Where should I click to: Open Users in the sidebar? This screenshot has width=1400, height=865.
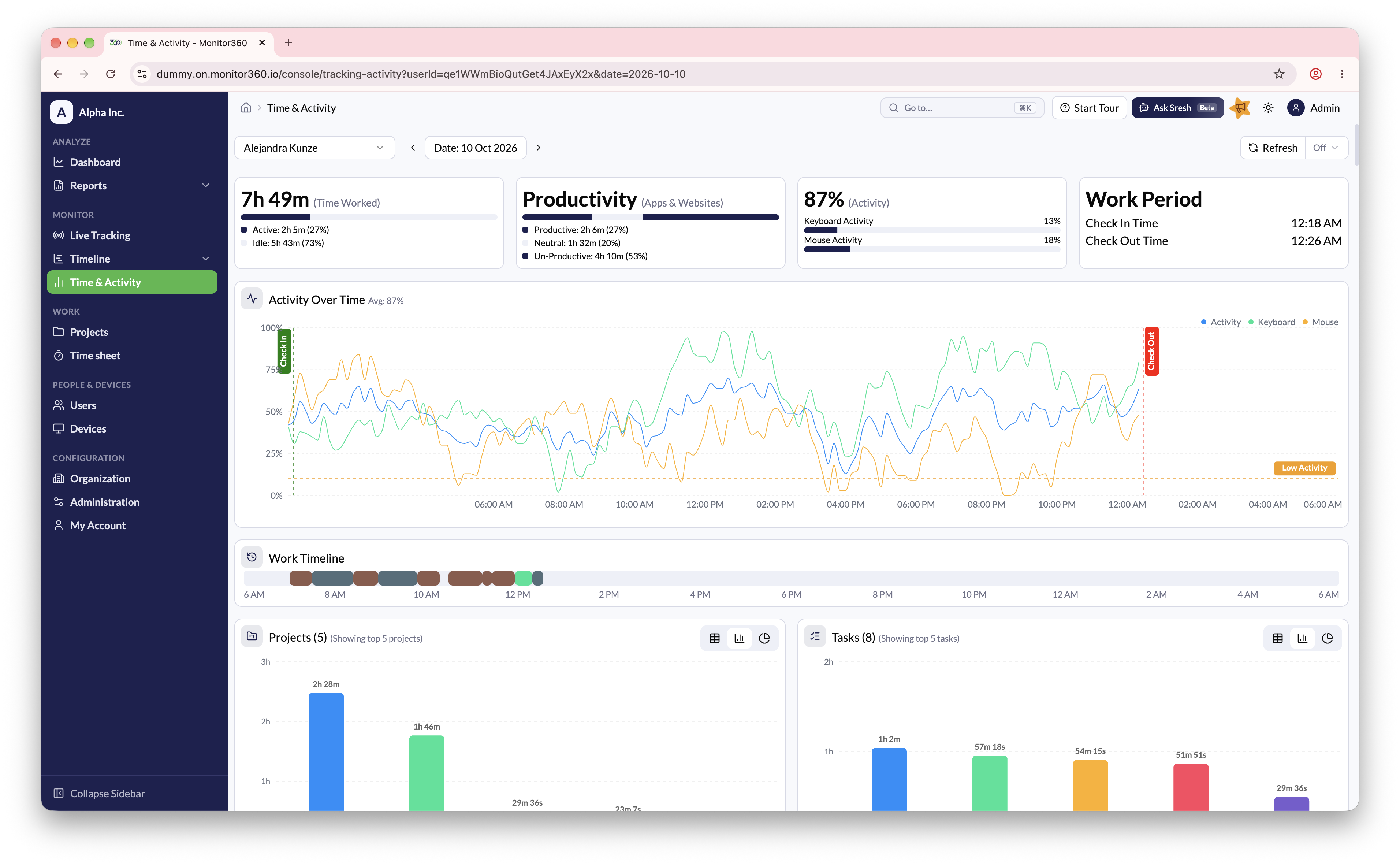(x=132, y=405)
